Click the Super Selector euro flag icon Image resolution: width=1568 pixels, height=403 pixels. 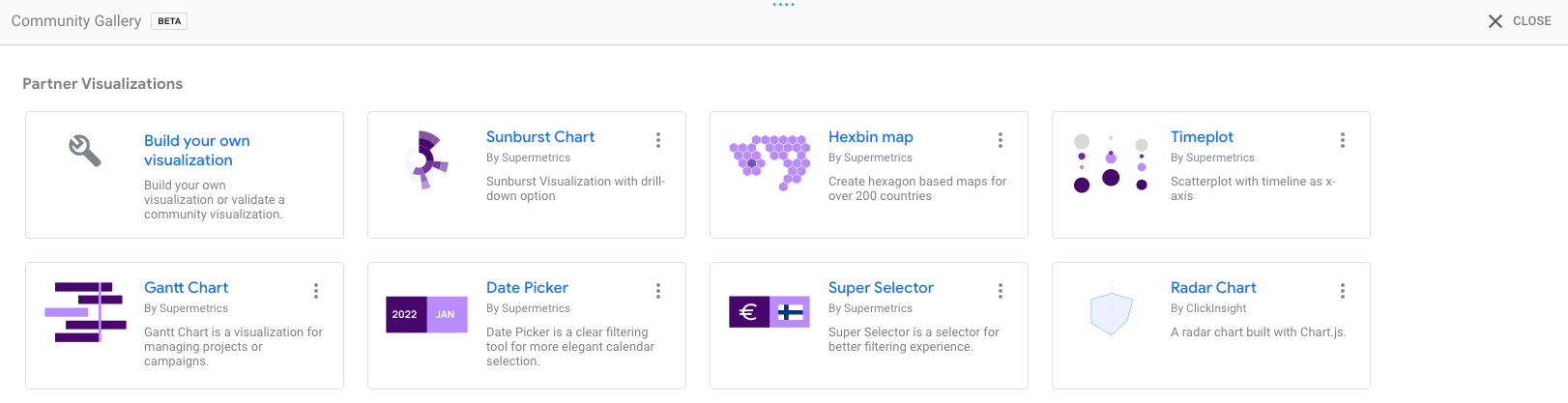[769, 312]
